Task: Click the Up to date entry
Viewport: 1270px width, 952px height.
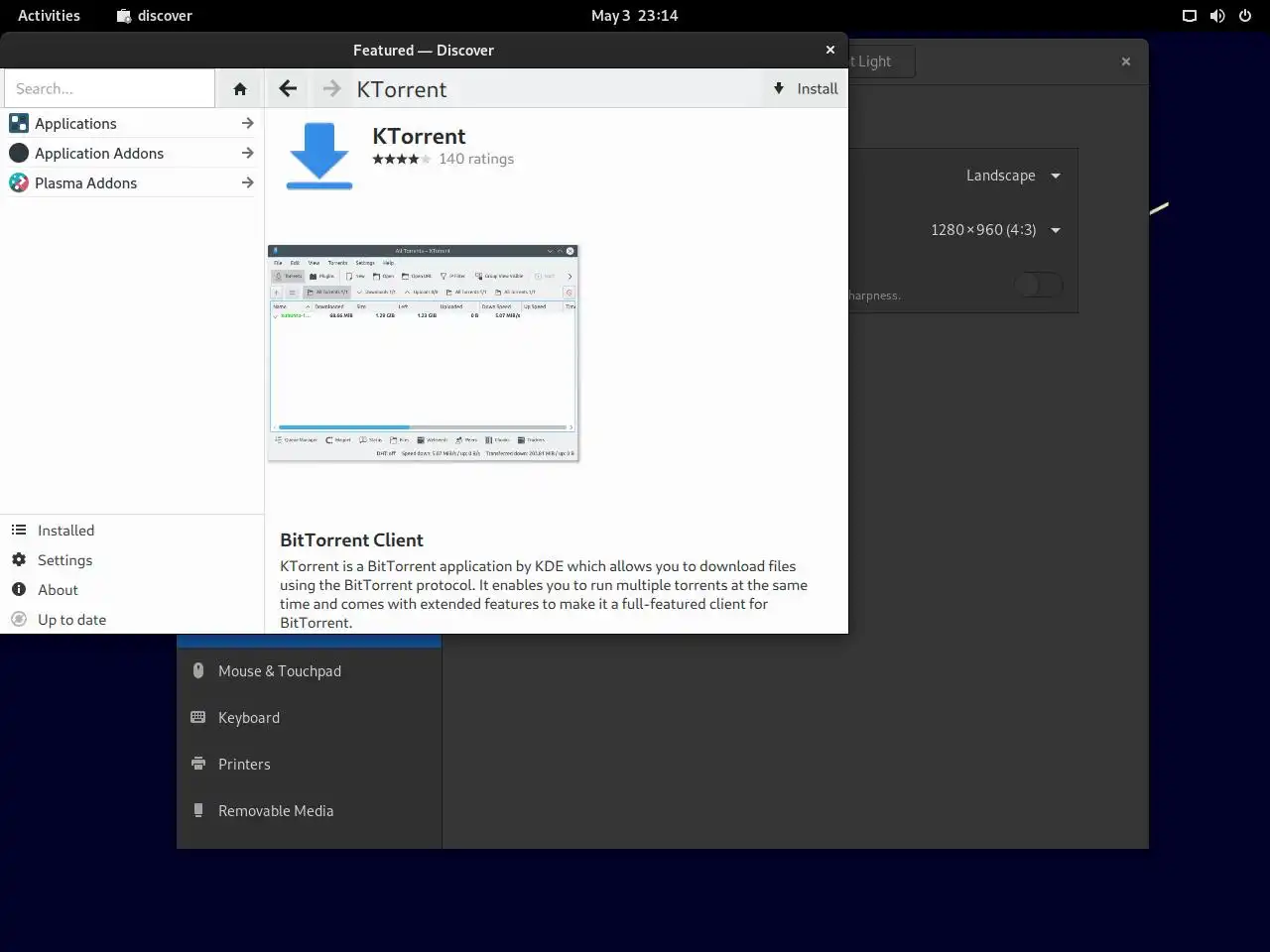Action: tap(132, 620)
